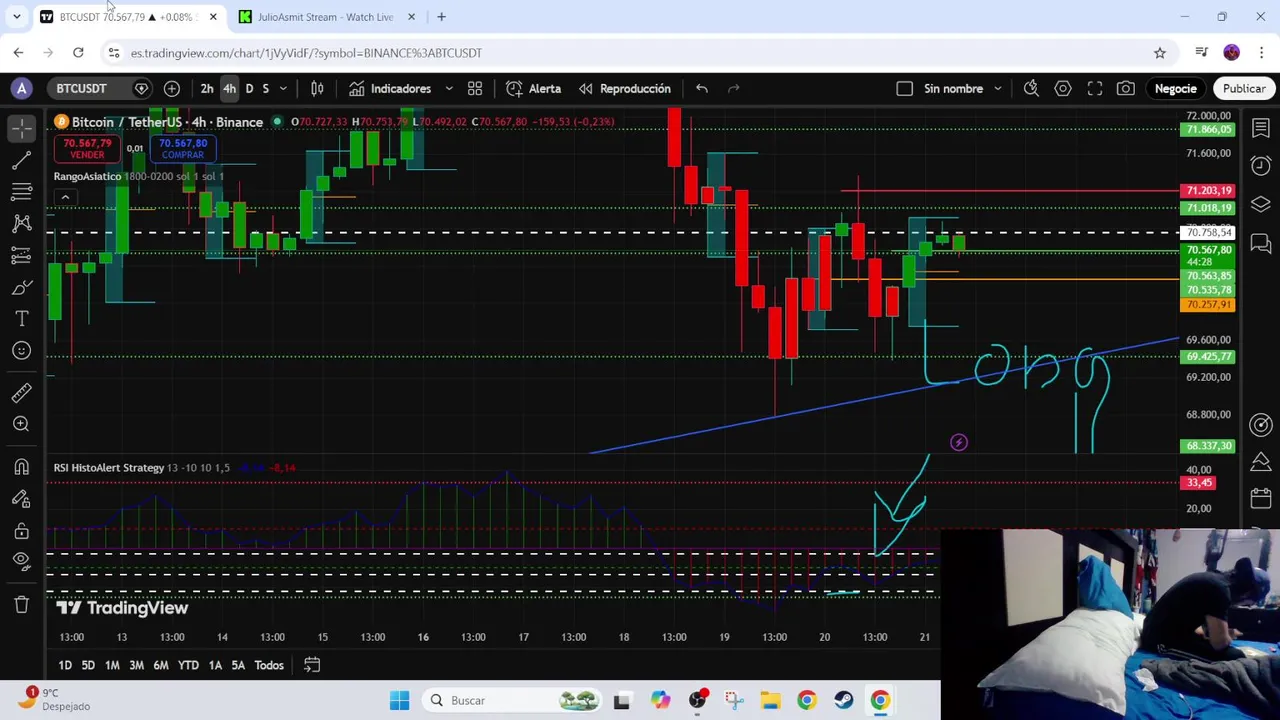Click the VENDER 70.567,79 sell button
This screenshot has height=720, width=1280.
click(x=87, y=148)
